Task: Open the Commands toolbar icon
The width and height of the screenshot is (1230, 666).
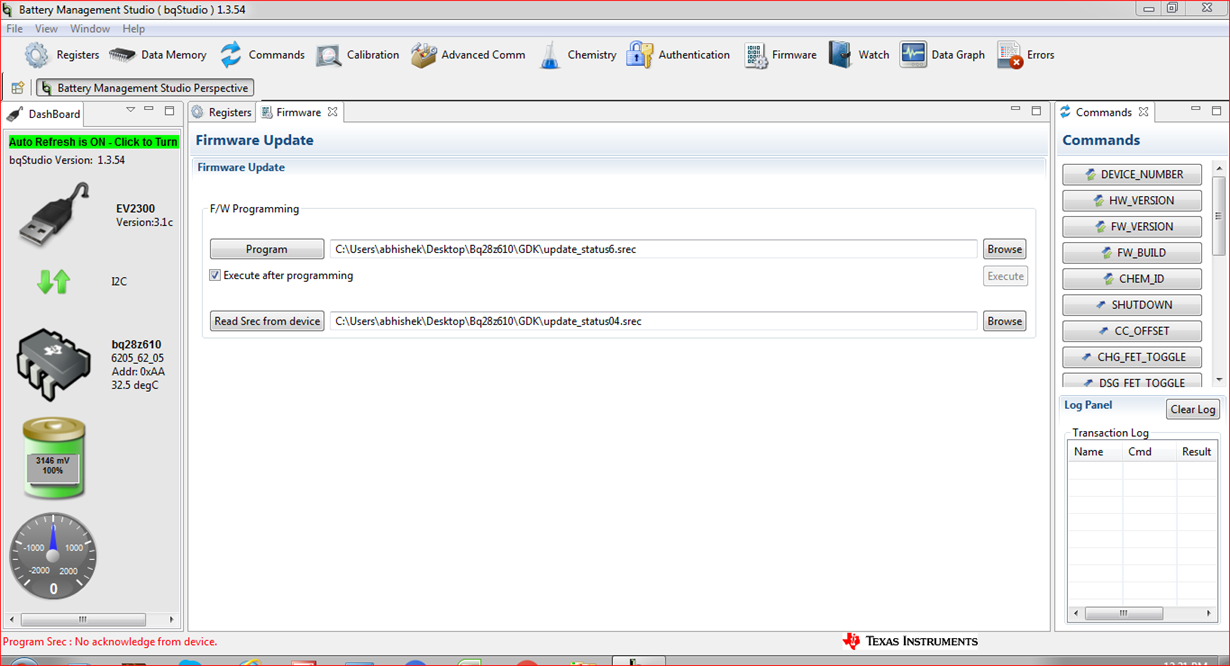Action: (231, 55)
